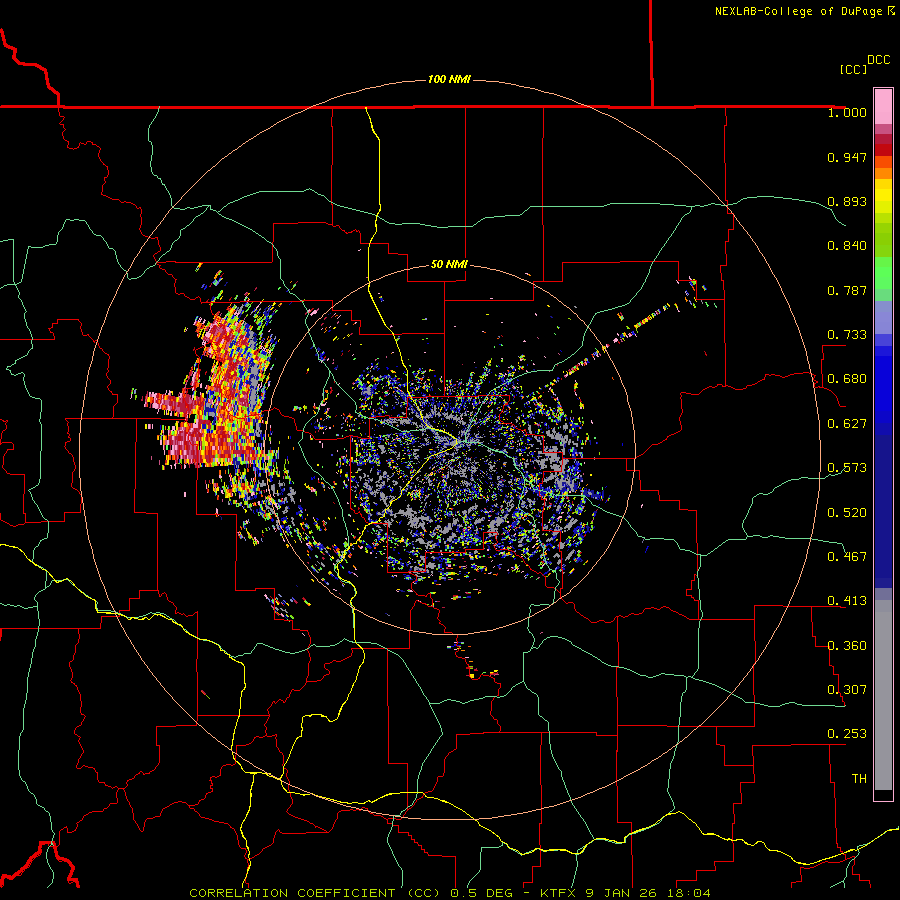The width and height of the screenshot is (900, 900).
Task: Click the 0.520 scale value
Action: pyautogui.click(x=847, y=513)
